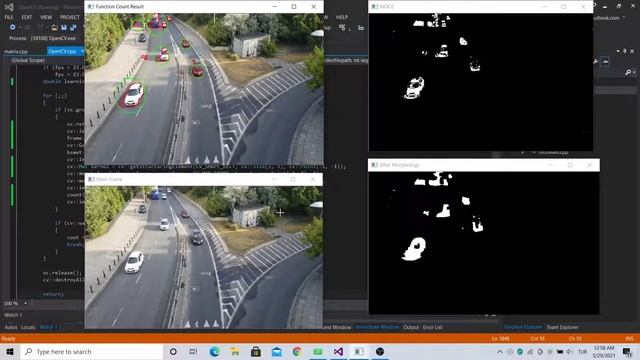Switch to the matrix.cpp tab
This screenshot has height=360, width=640.
click(16, 51)
